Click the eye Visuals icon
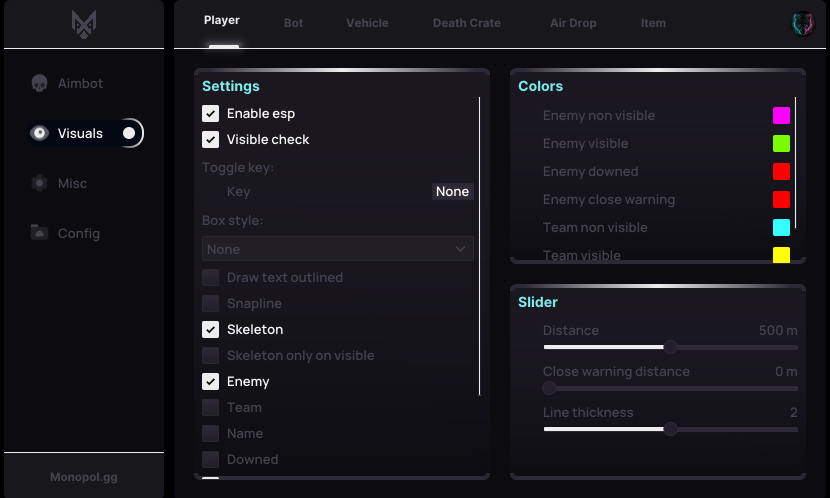Screen dimensions: 830x498 click(x=39, y=133)
